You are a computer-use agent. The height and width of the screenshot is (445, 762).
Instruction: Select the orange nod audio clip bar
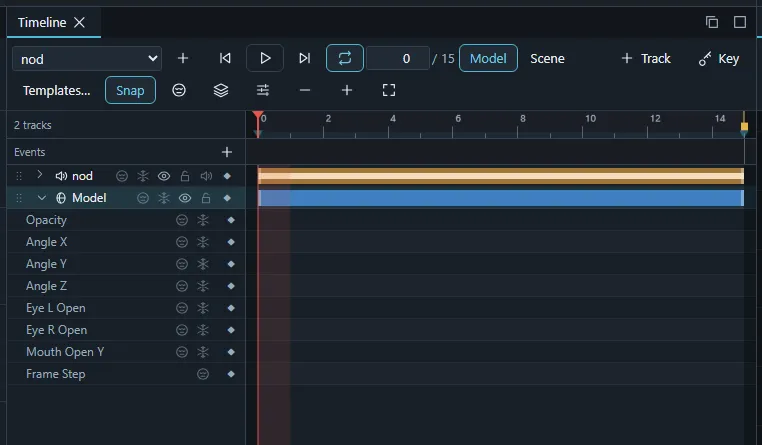coord(501,176)
